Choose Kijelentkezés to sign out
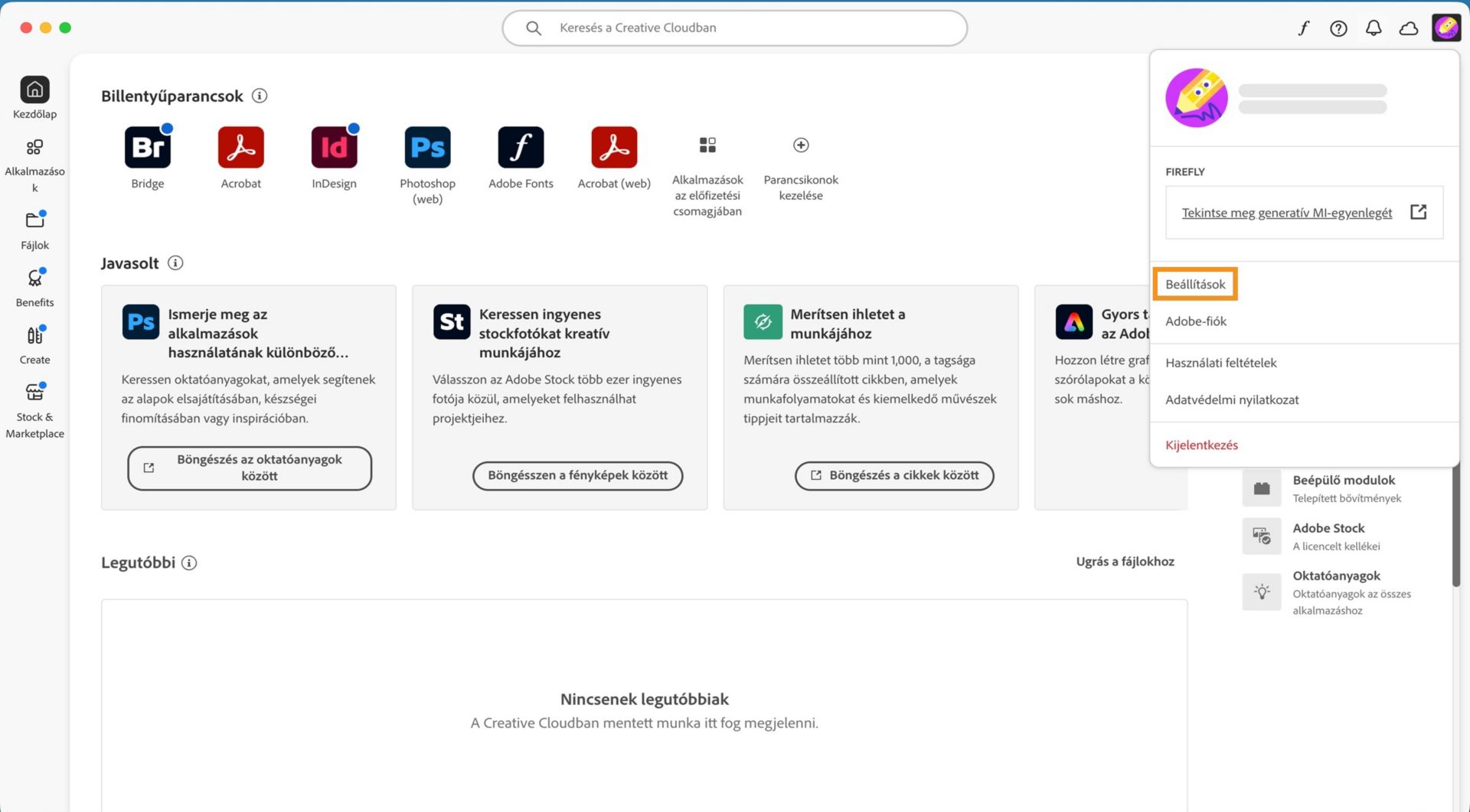This screenshot has height=812, width=1470. (1201, 445)
